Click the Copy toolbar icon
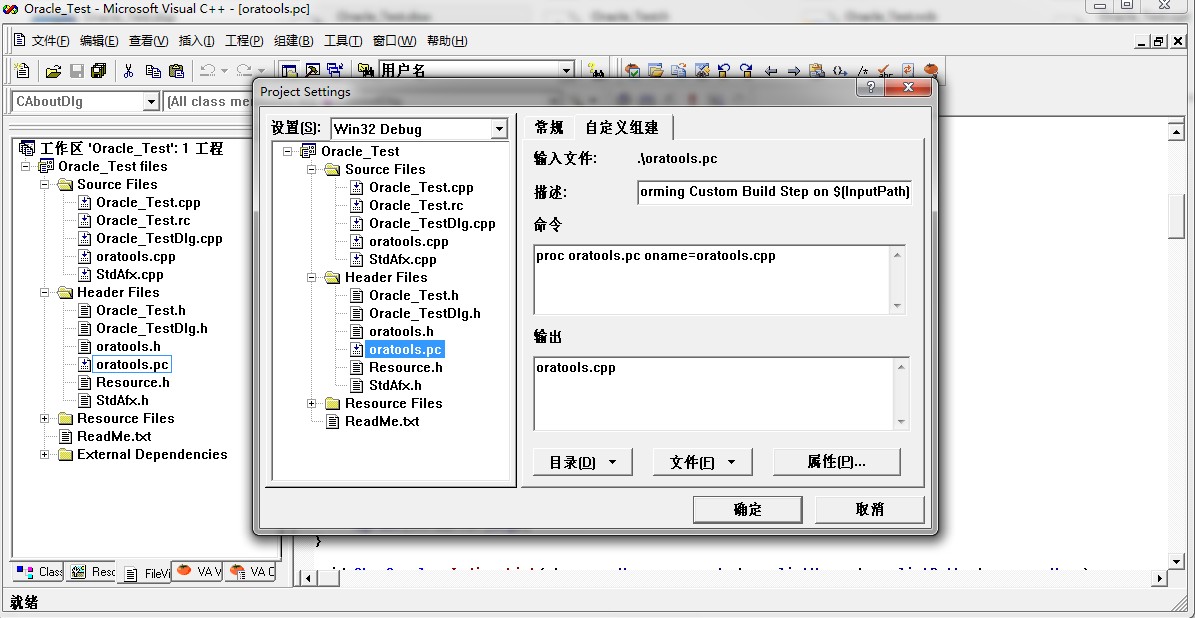1195x618 pixels. coord(153,71)
